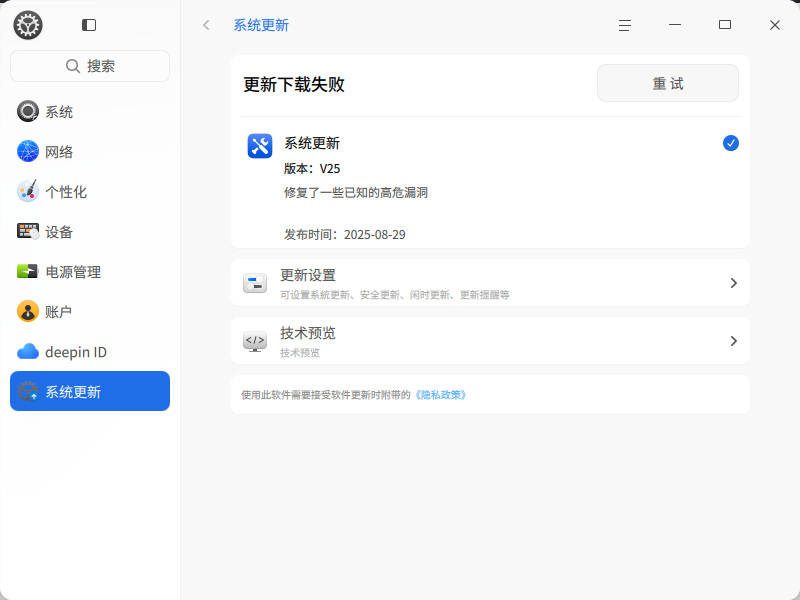
Task: Click the 版本：V25 text
Action: pyautogui.click(x=312, y=168)
